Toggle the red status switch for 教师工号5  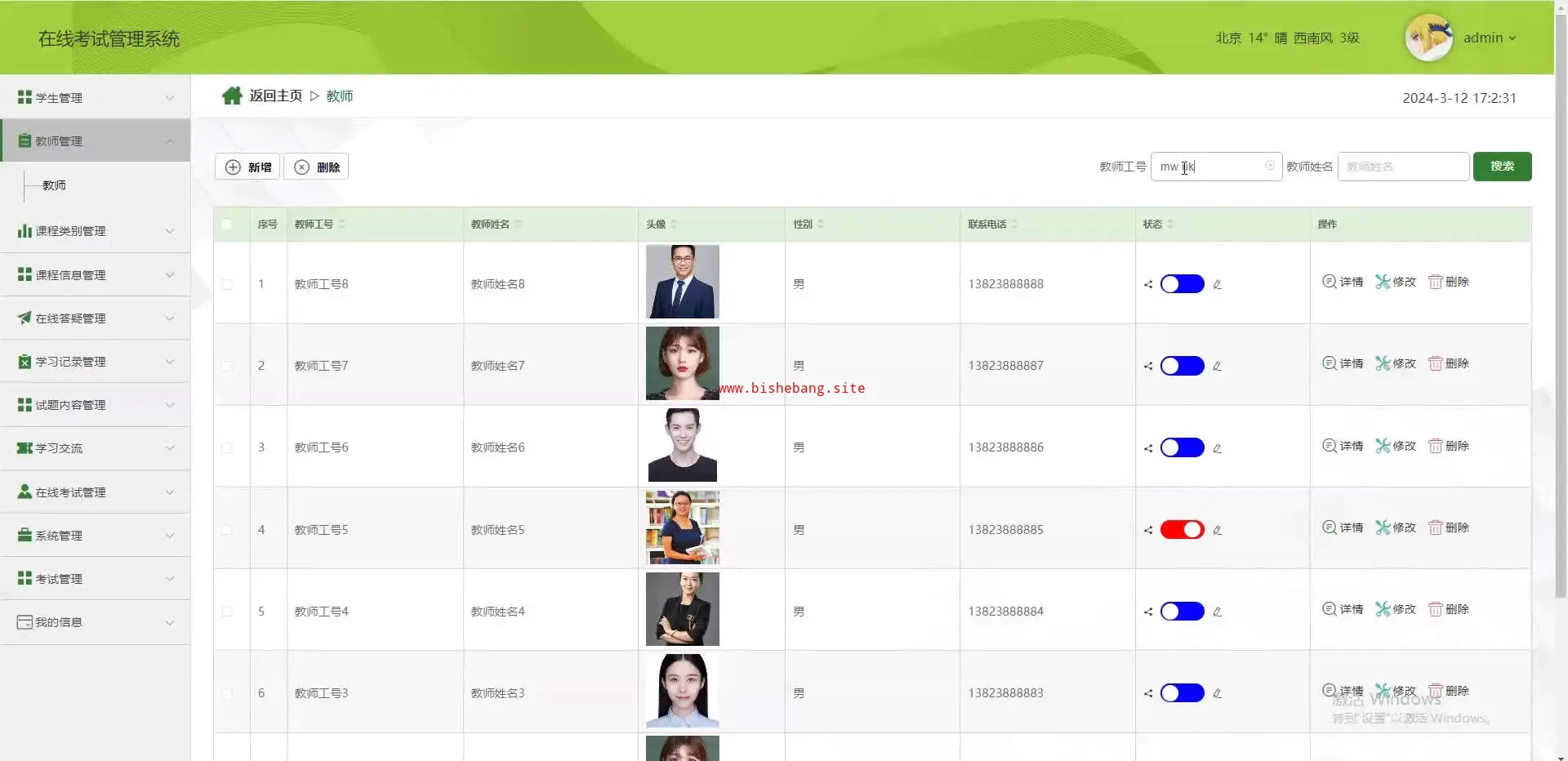point(1182,530)
